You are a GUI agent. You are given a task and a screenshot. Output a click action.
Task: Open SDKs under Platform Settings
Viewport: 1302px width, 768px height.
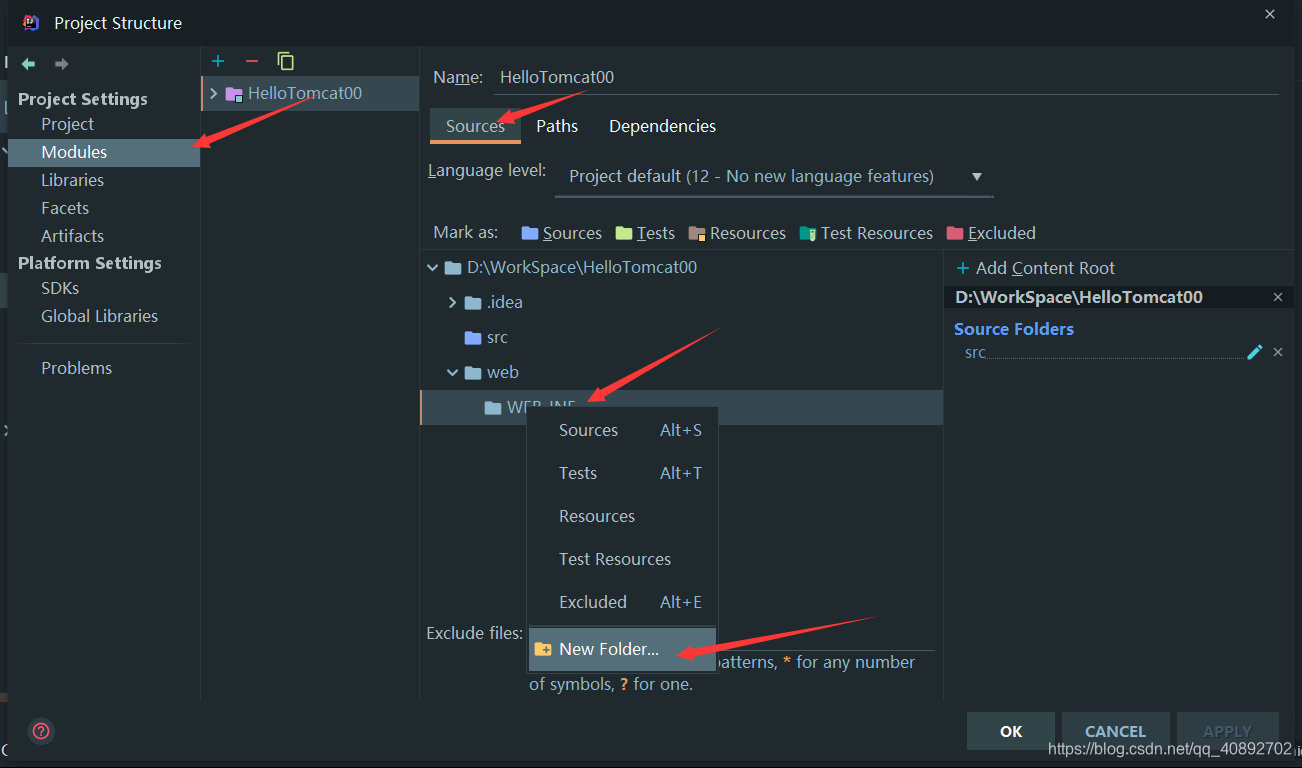pyautogui.click(x=60, y=288)
